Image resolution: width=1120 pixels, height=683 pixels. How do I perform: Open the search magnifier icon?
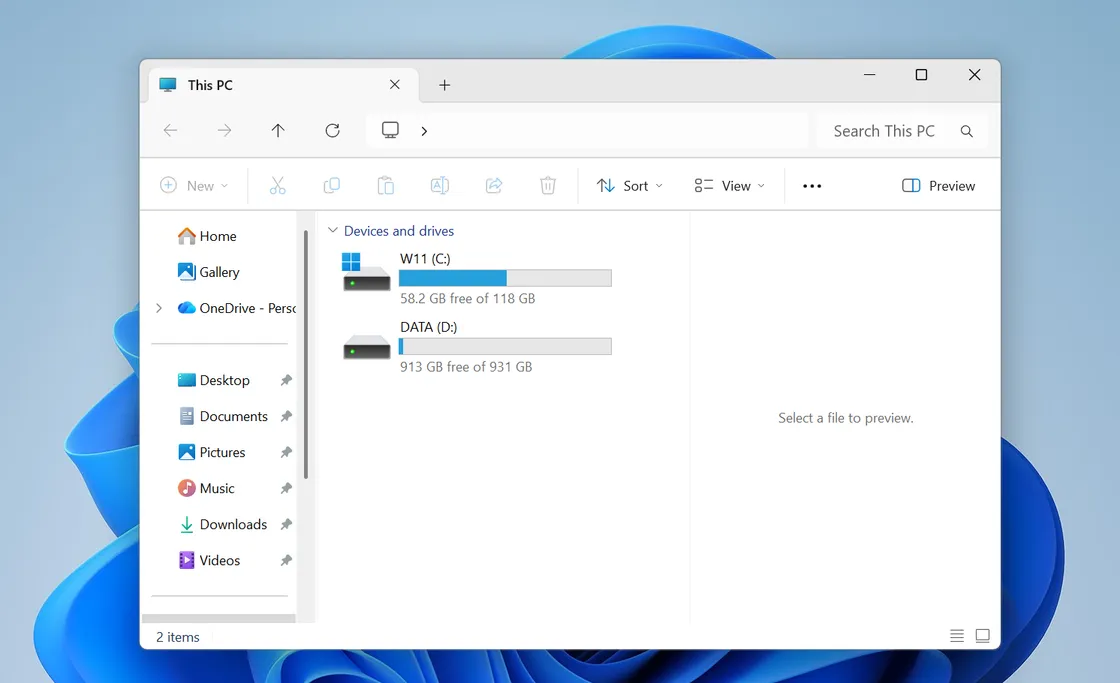(x=966, y=131)
